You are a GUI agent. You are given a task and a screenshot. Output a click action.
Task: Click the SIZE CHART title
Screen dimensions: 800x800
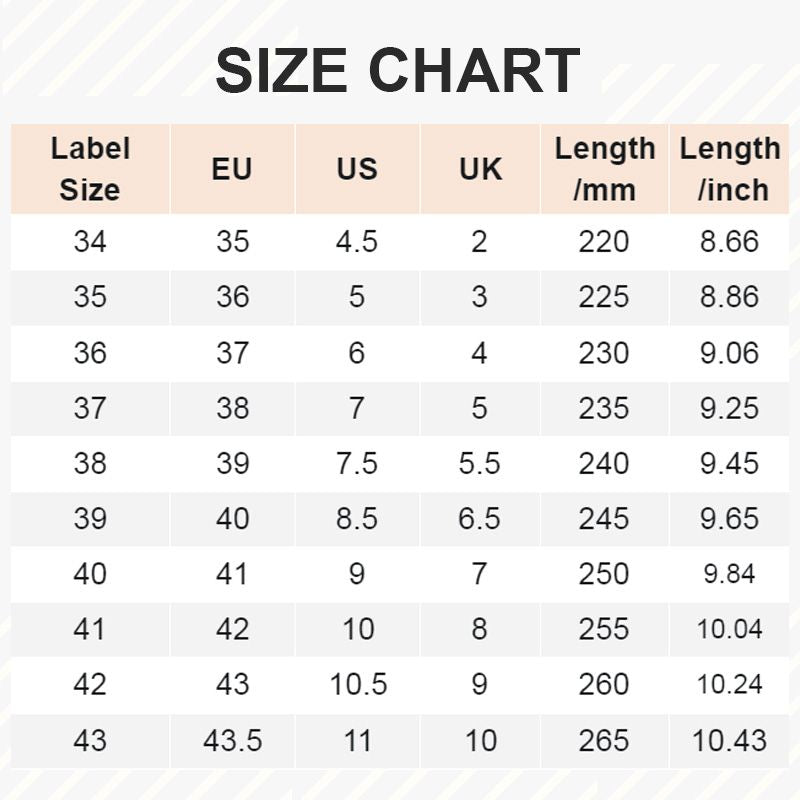398,71
